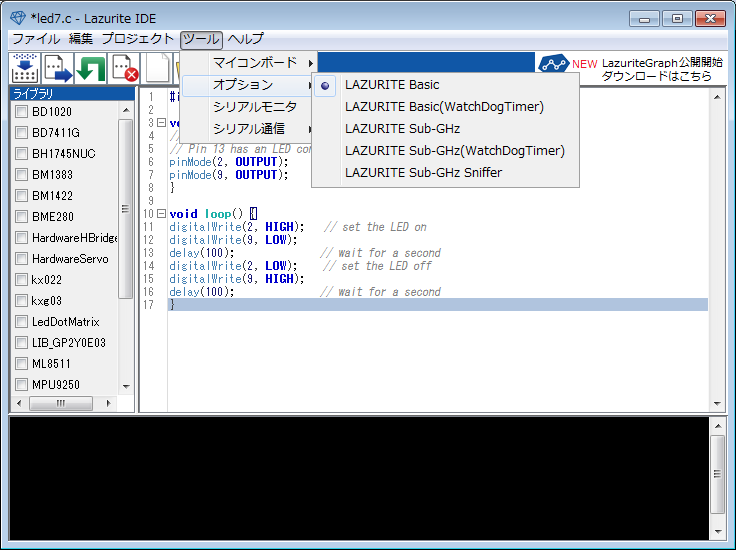
Task: Open the シリアルモニタ menu entry
Action: (x=248, y=107)
